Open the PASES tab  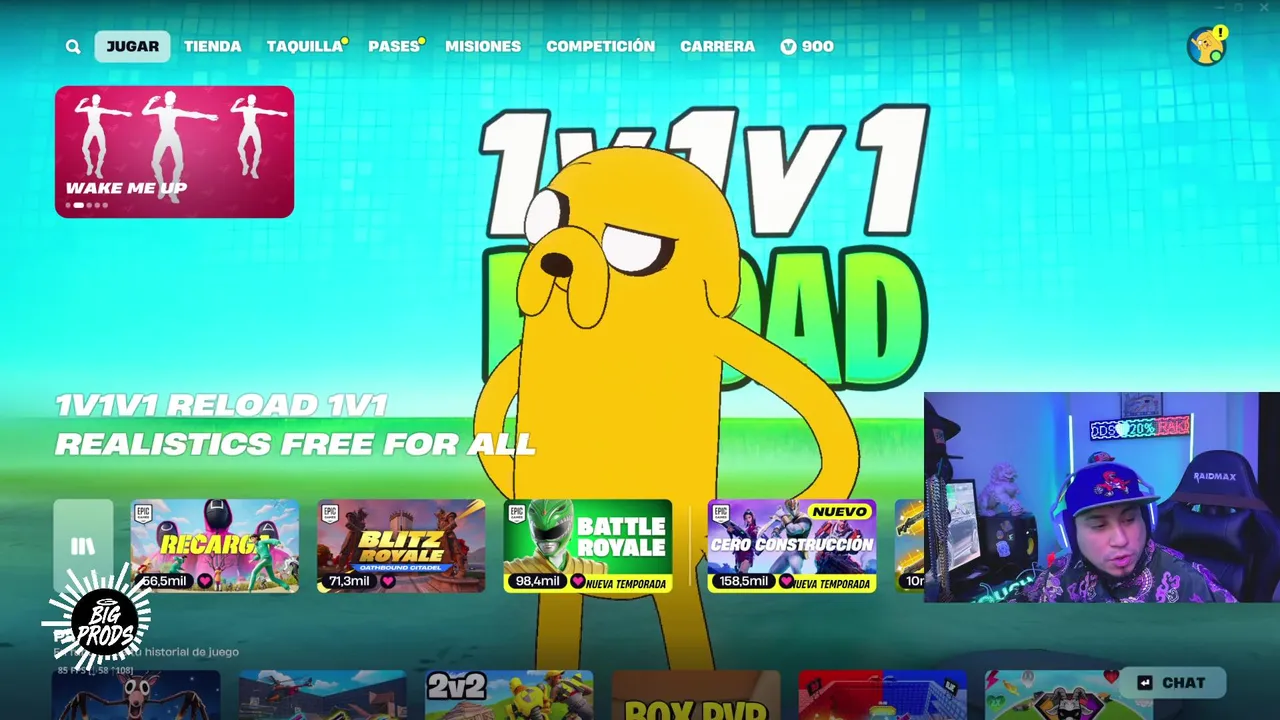tap(393, 47)
